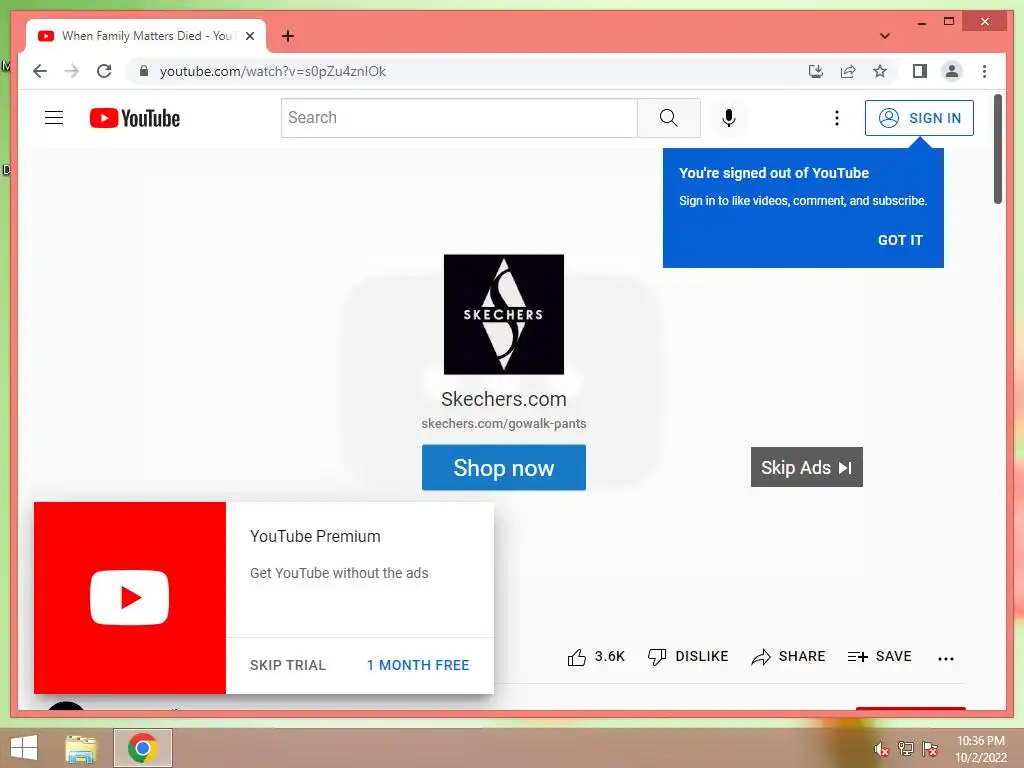Click the thumbs-down DISLIKE icon
This screenshot has height=768, width=1024.
[657, 657]
